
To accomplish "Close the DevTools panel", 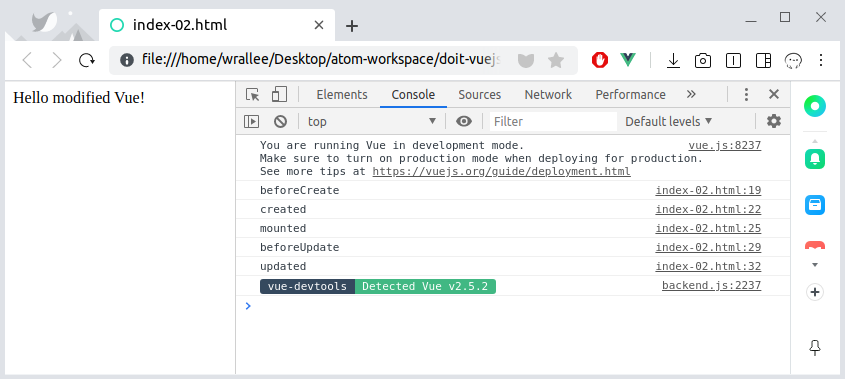I will (x=774, y=94).
